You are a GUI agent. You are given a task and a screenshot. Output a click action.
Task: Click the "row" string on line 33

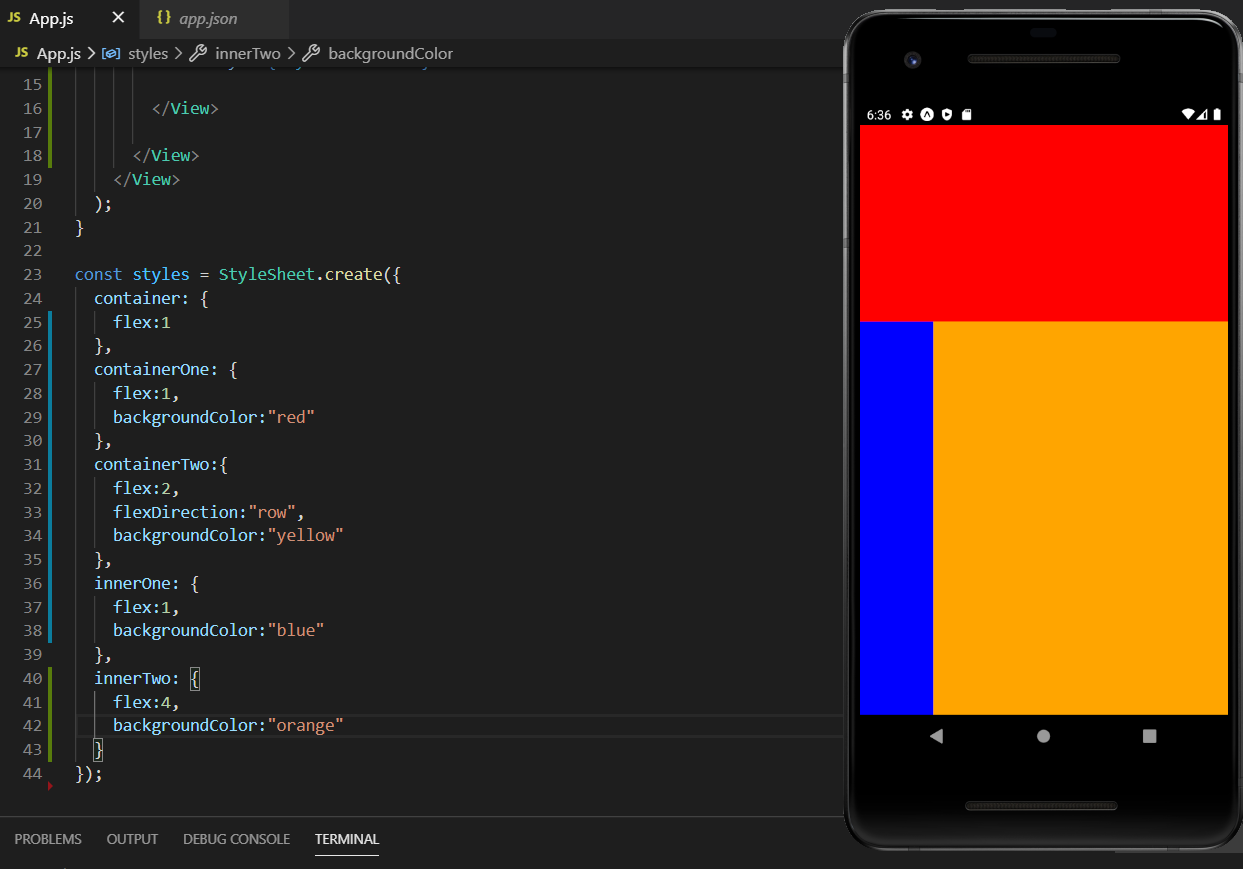click(x=271, y=512)
